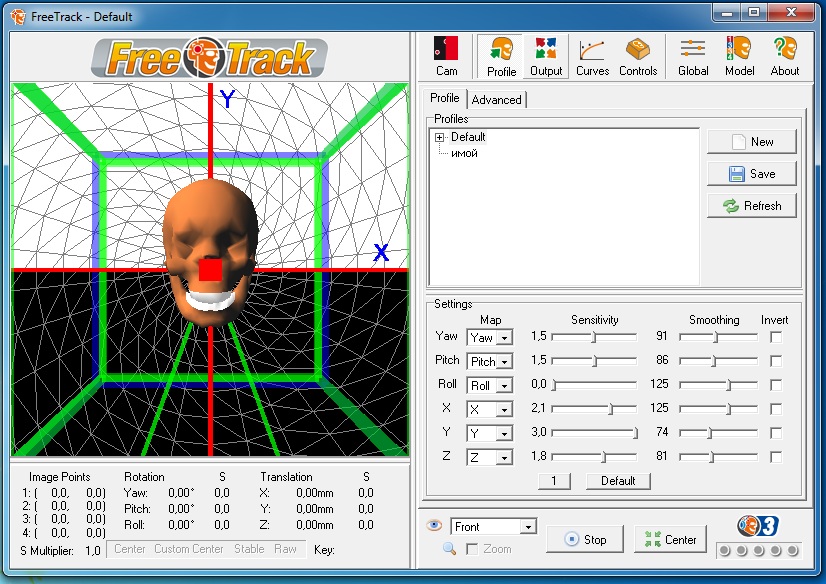
Task: Select the Default profile entry
Action: tap(468, 137)
